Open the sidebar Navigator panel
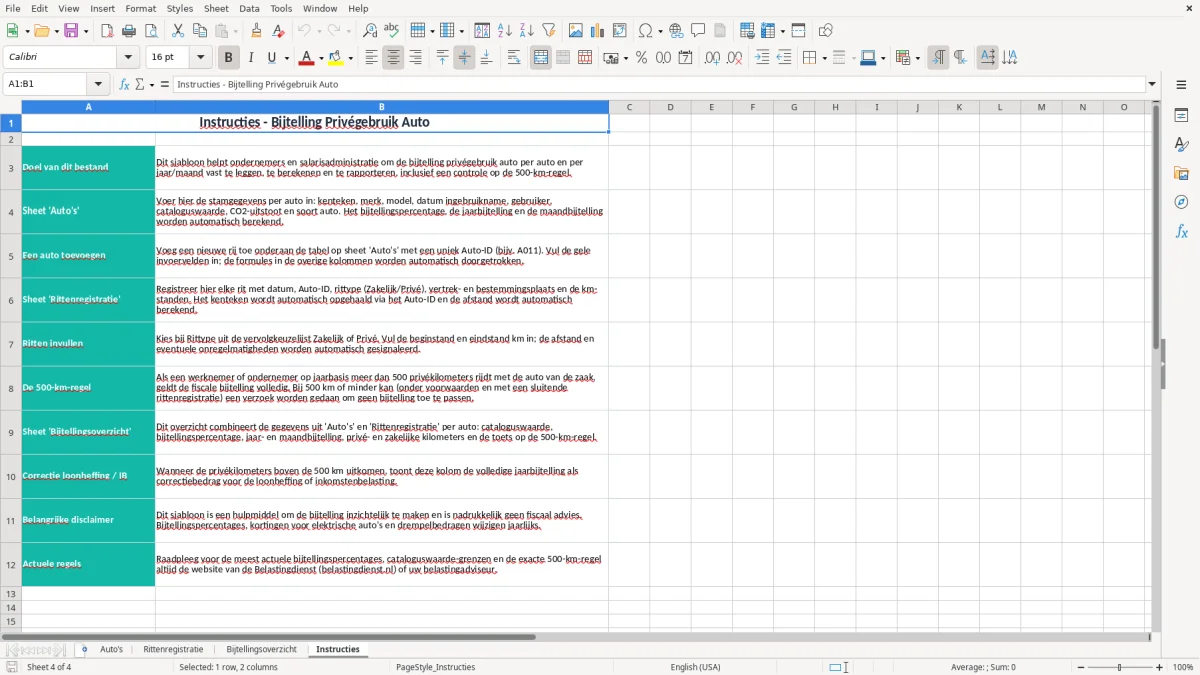Image resolution: width=1200 pixels, height=675 pixels. point(1181,202)
